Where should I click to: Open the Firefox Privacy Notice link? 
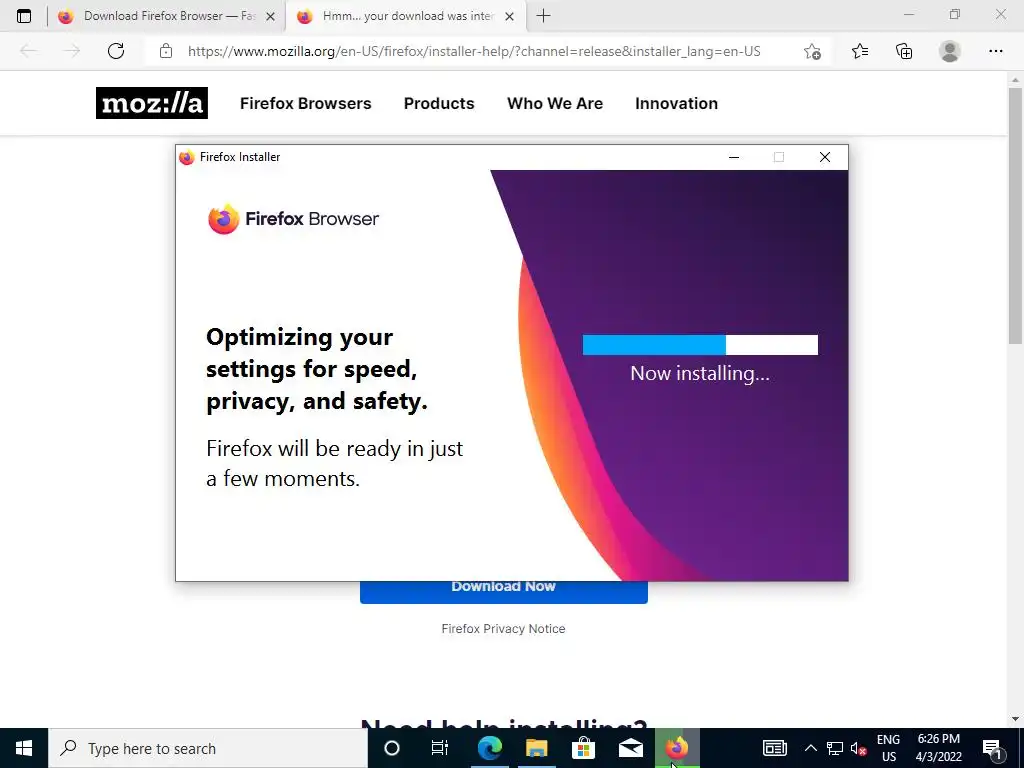pos(504,629)
